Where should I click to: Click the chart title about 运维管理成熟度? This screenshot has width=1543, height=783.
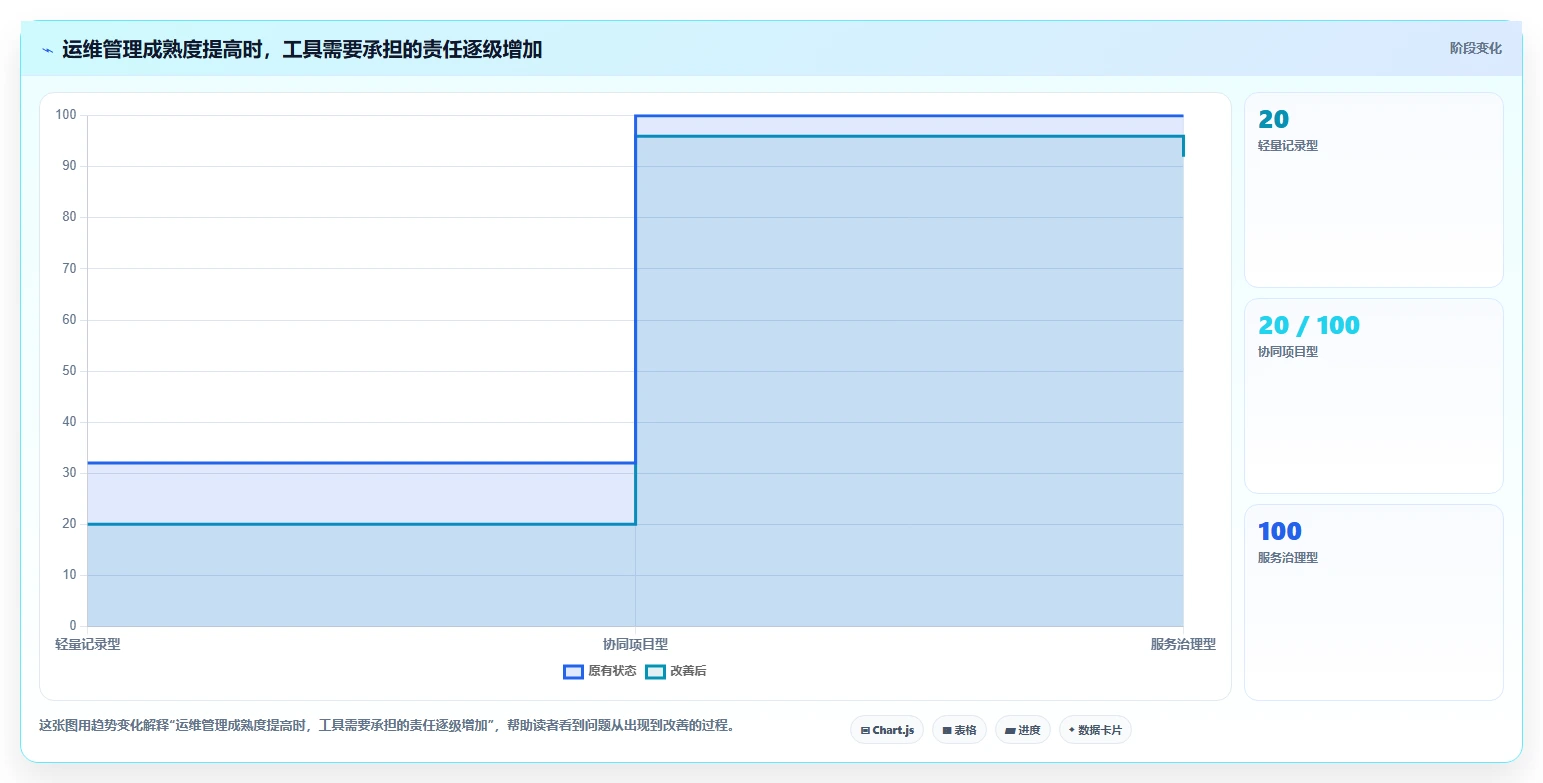302,49
